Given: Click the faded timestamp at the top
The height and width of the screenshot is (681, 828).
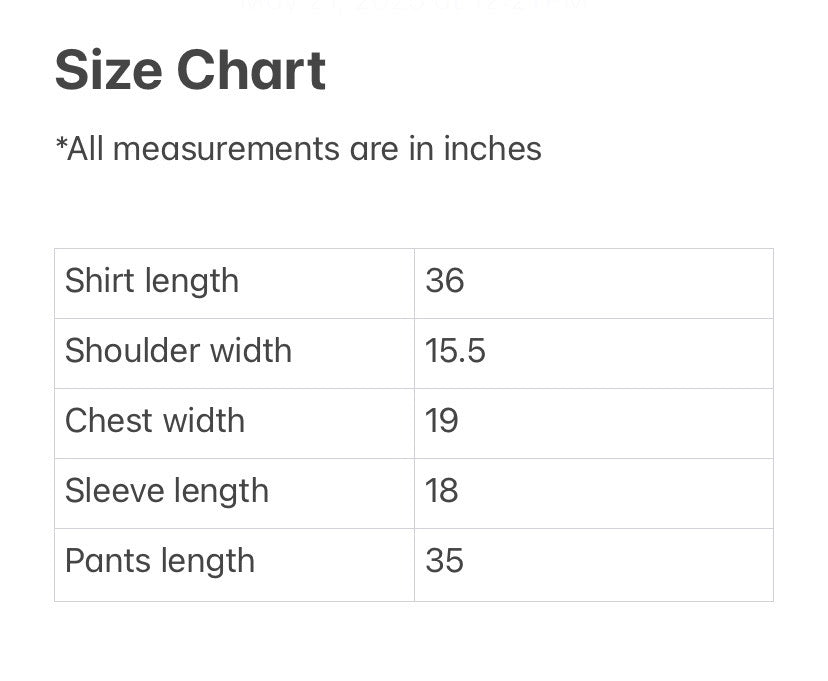Looking at the screenshot, I should 414,5.
